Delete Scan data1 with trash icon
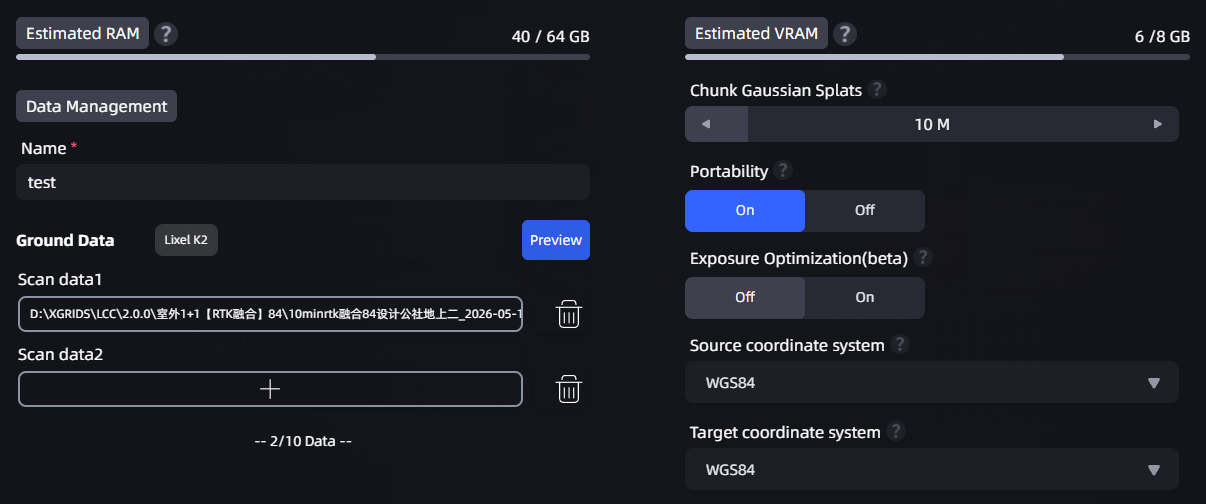This screenshot has width=1206, height=504. [569, 314]
